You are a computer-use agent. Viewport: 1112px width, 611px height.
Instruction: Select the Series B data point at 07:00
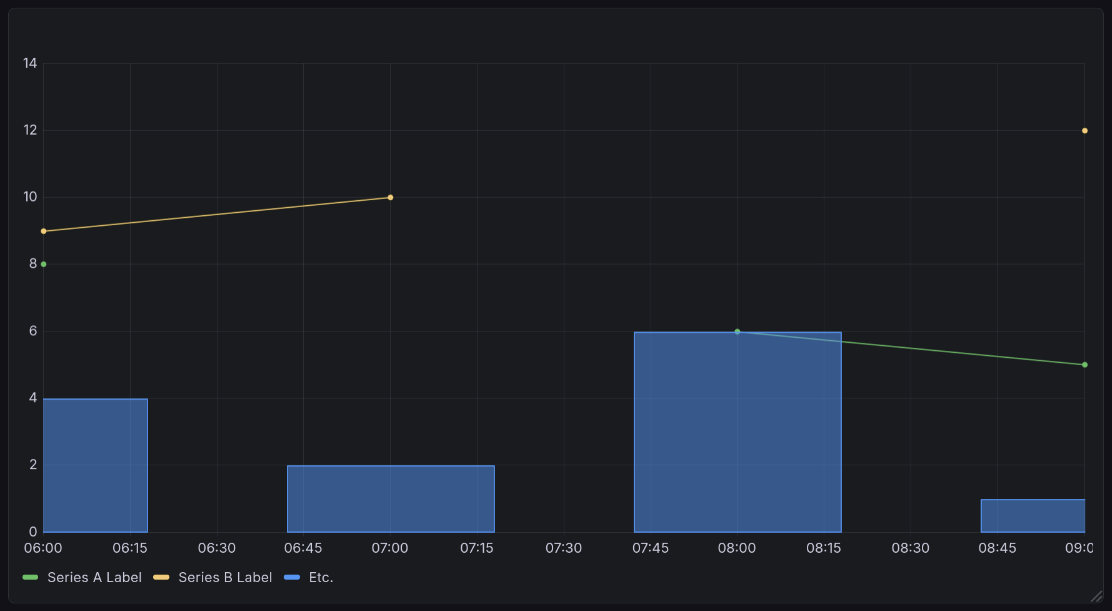390,196
